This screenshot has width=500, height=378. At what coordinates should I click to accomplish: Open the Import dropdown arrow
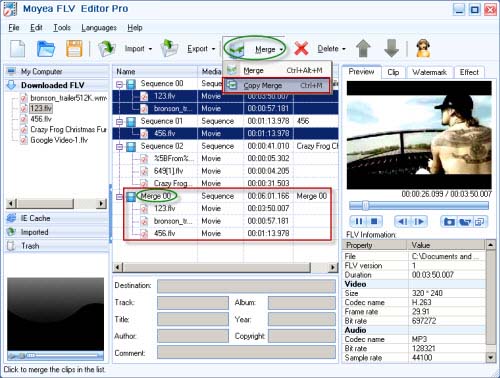pyautogui.click(x=150, y=49)
